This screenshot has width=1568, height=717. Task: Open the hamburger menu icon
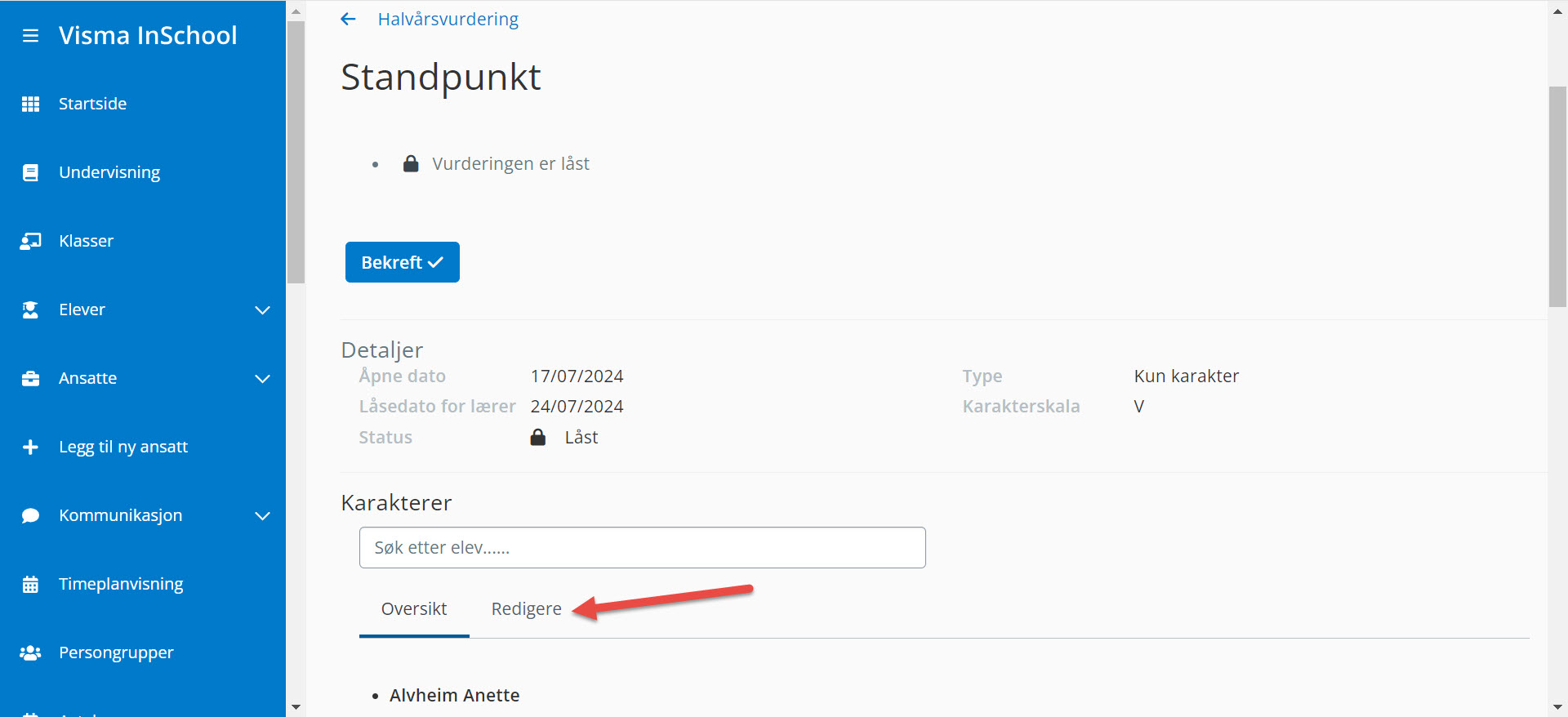[30, 36]
